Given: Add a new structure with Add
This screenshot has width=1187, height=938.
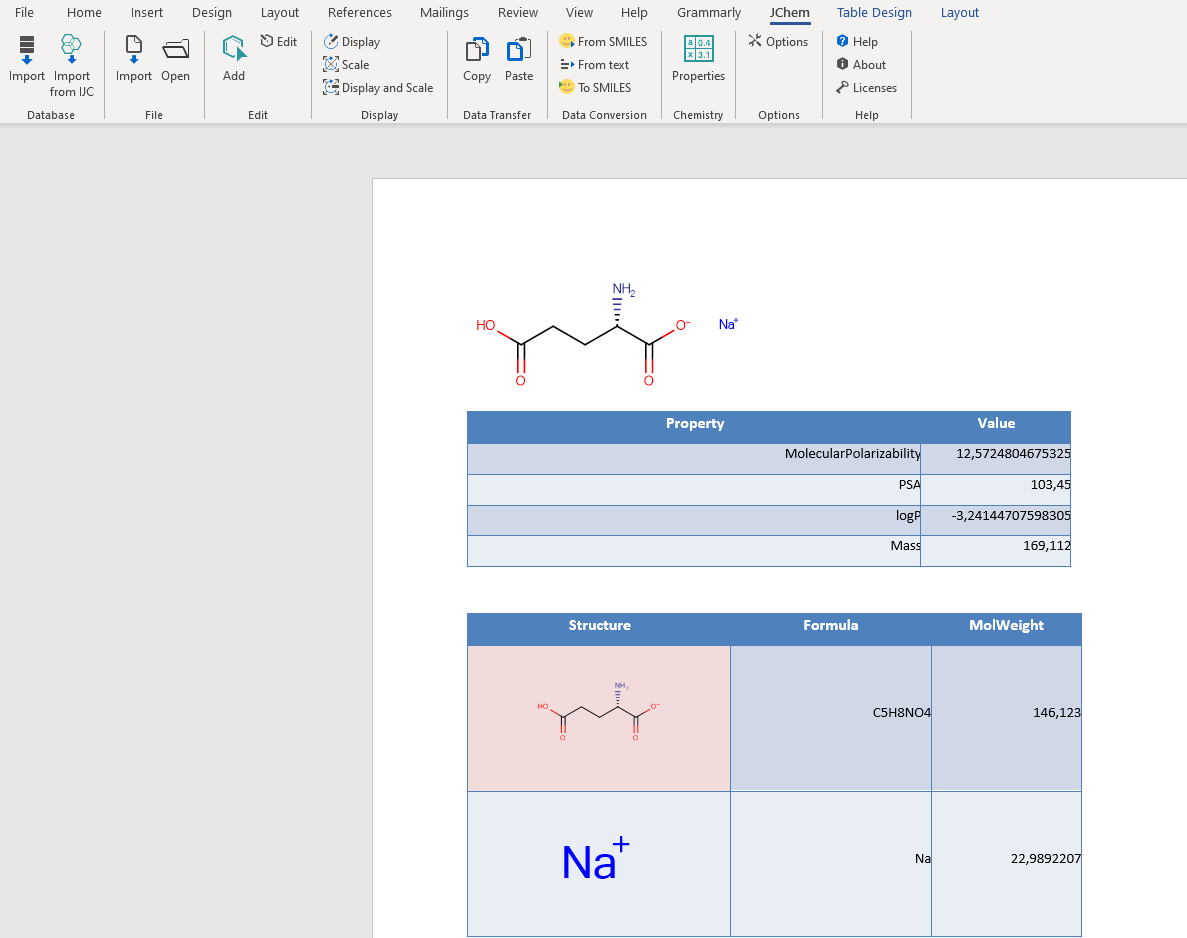Looking at the screenshot, I should (x=233, y=60).
